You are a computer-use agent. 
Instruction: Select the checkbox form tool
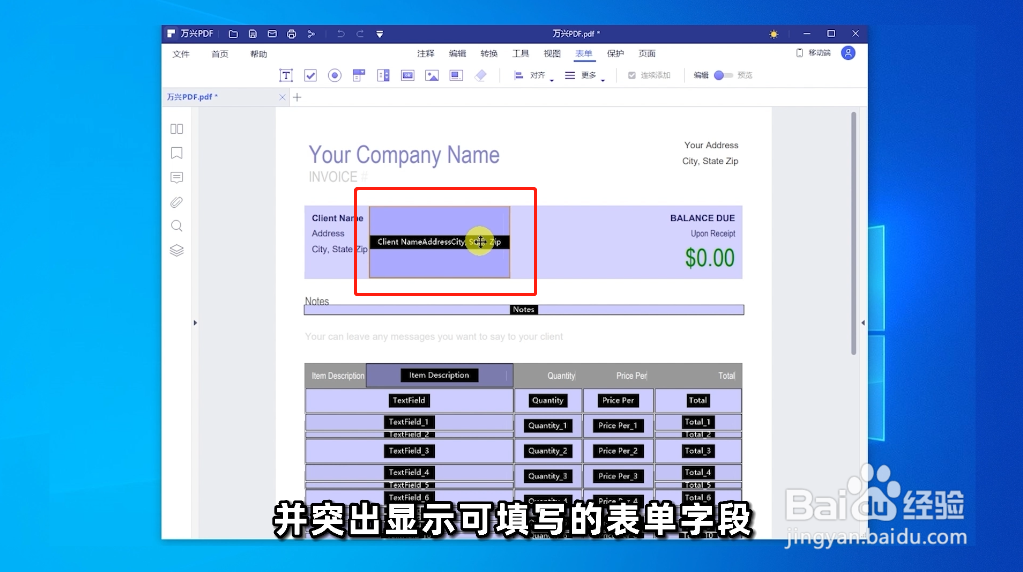pyautogui.click(x=311, y=76)
